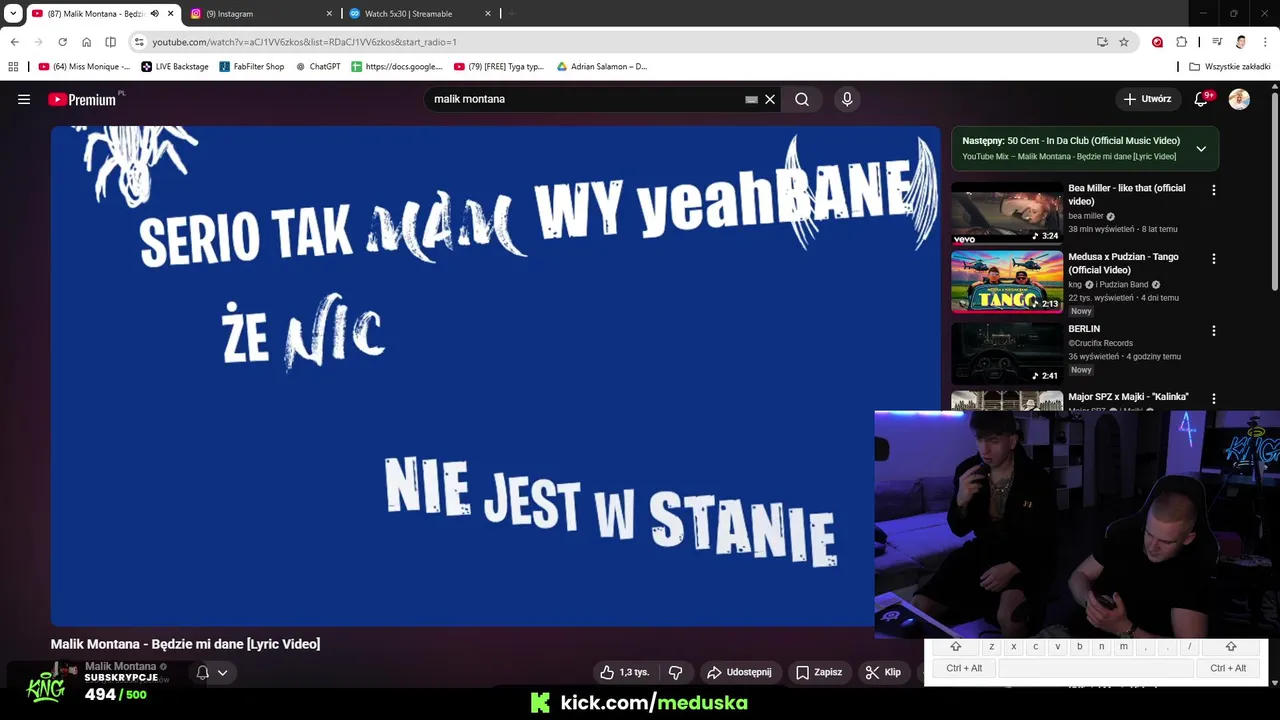The image size is (1280, 720).
Task: Open Adrian Salamon bookmark
Action: (602, 67)
